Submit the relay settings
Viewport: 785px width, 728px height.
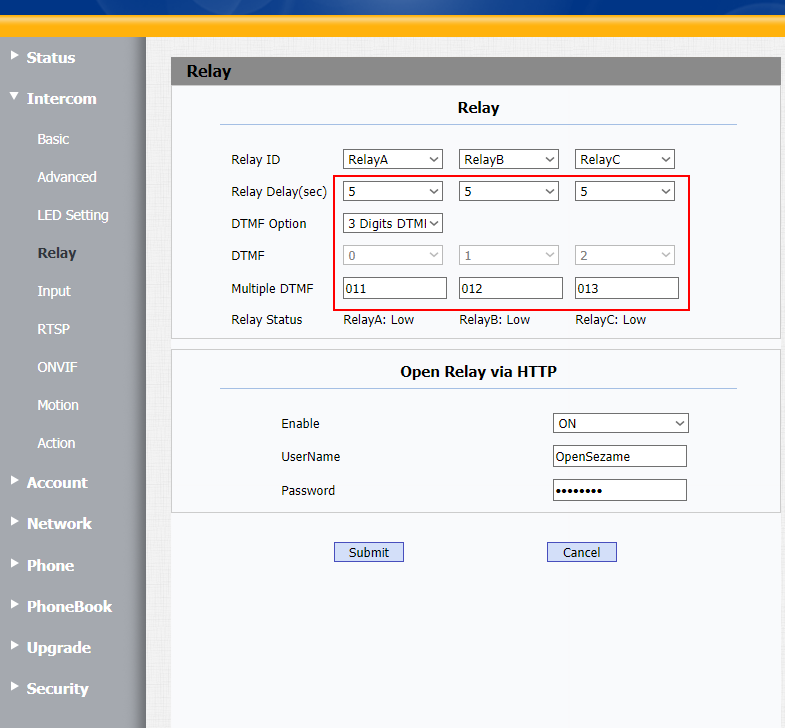coord(369,552)
